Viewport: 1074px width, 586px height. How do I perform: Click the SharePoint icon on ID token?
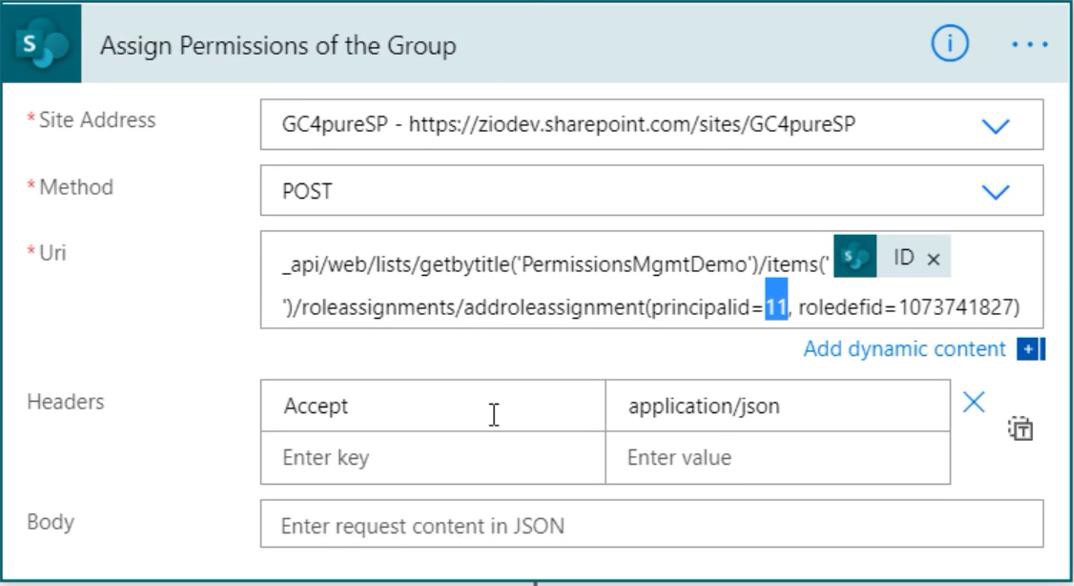[x=855, y=256]
